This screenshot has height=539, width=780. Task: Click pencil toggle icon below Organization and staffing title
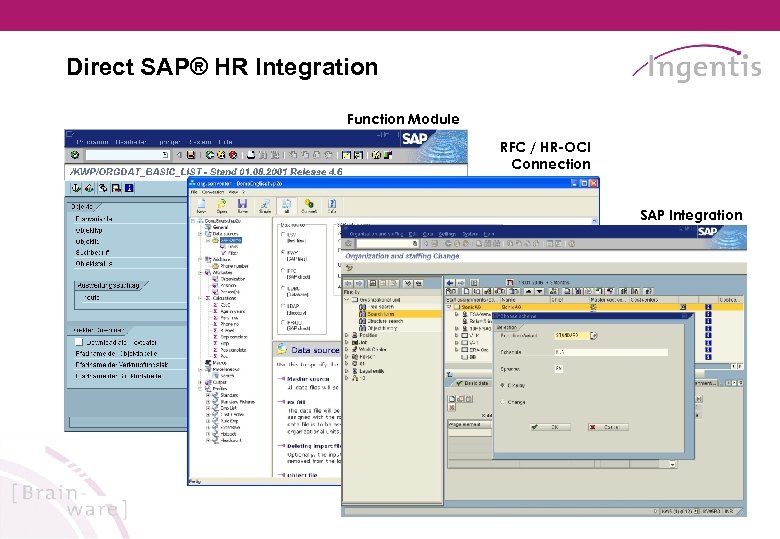pyautogui.click(x=349, y=268)
